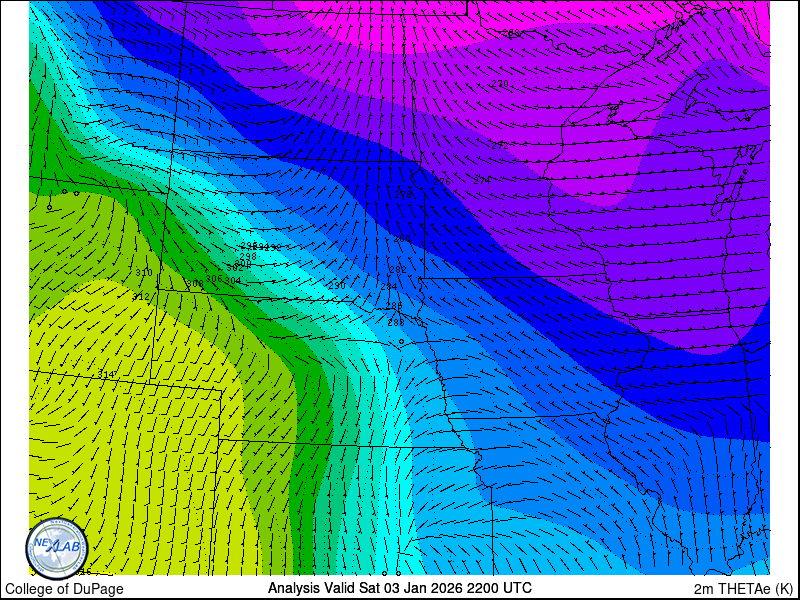Click the 278 contour label
This screenshot has width=800, height=600.
(x=403, y=195)
